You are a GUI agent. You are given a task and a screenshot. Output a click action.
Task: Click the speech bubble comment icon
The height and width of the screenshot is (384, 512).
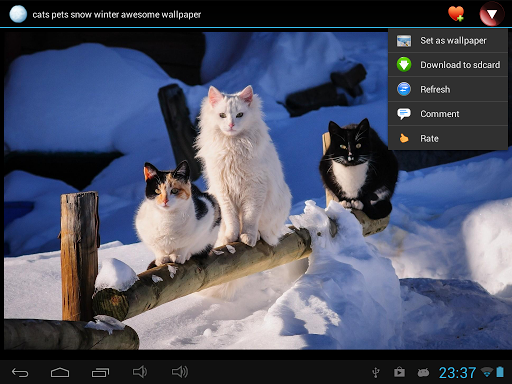pyautogui.click(x=404, y=114)
